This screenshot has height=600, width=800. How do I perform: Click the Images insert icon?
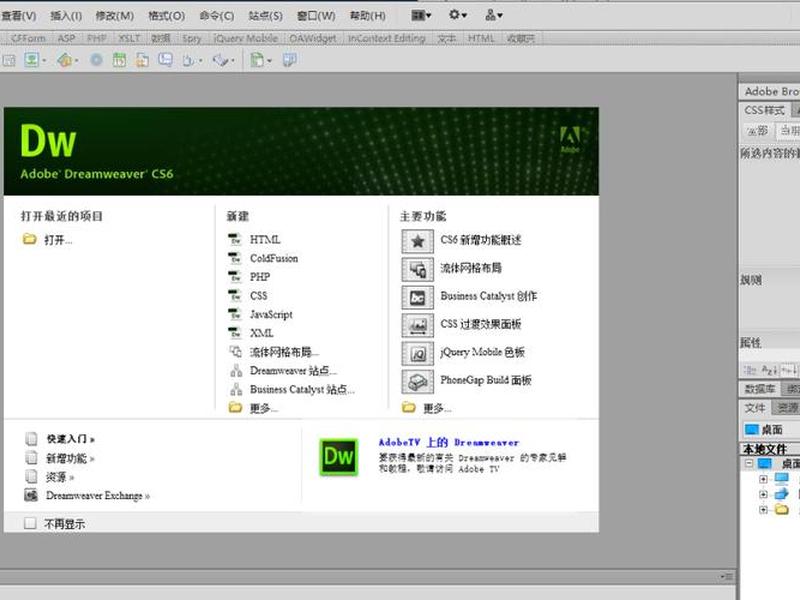tap(32, 60)
